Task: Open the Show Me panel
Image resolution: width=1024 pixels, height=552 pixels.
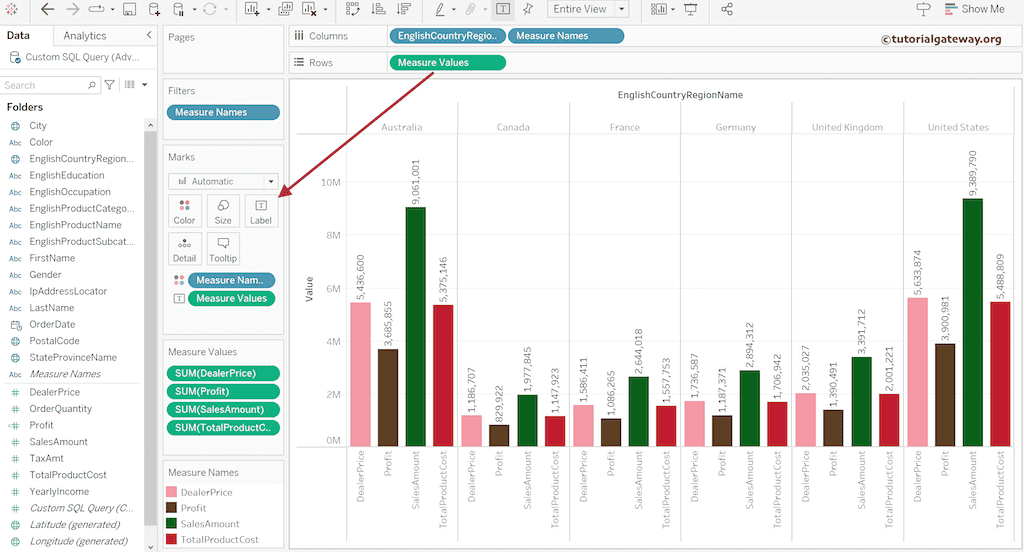Action: pyautogui.click(x=974, y=9)
